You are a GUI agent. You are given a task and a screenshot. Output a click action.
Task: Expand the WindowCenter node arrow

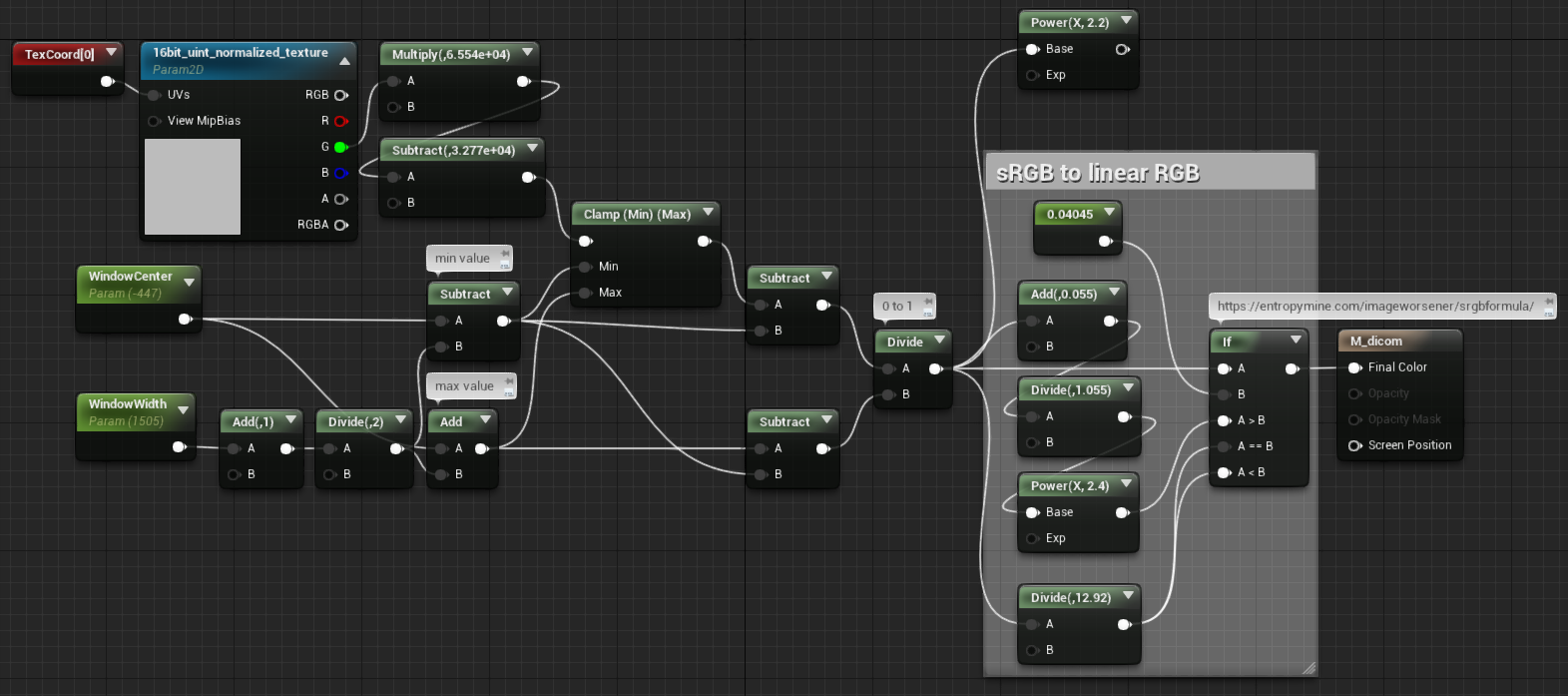click(x=189, y=283)
